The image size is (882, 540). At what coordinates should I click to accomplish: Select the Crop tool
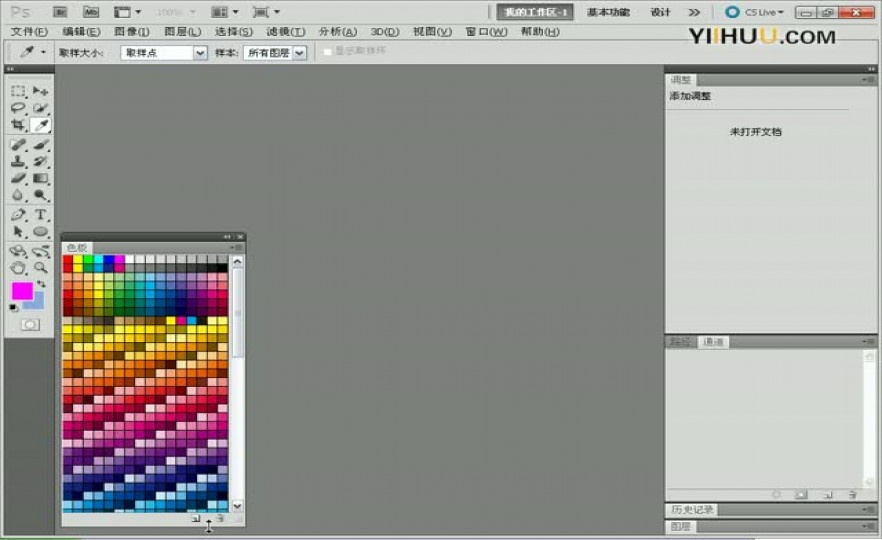(x=18, y=125)
